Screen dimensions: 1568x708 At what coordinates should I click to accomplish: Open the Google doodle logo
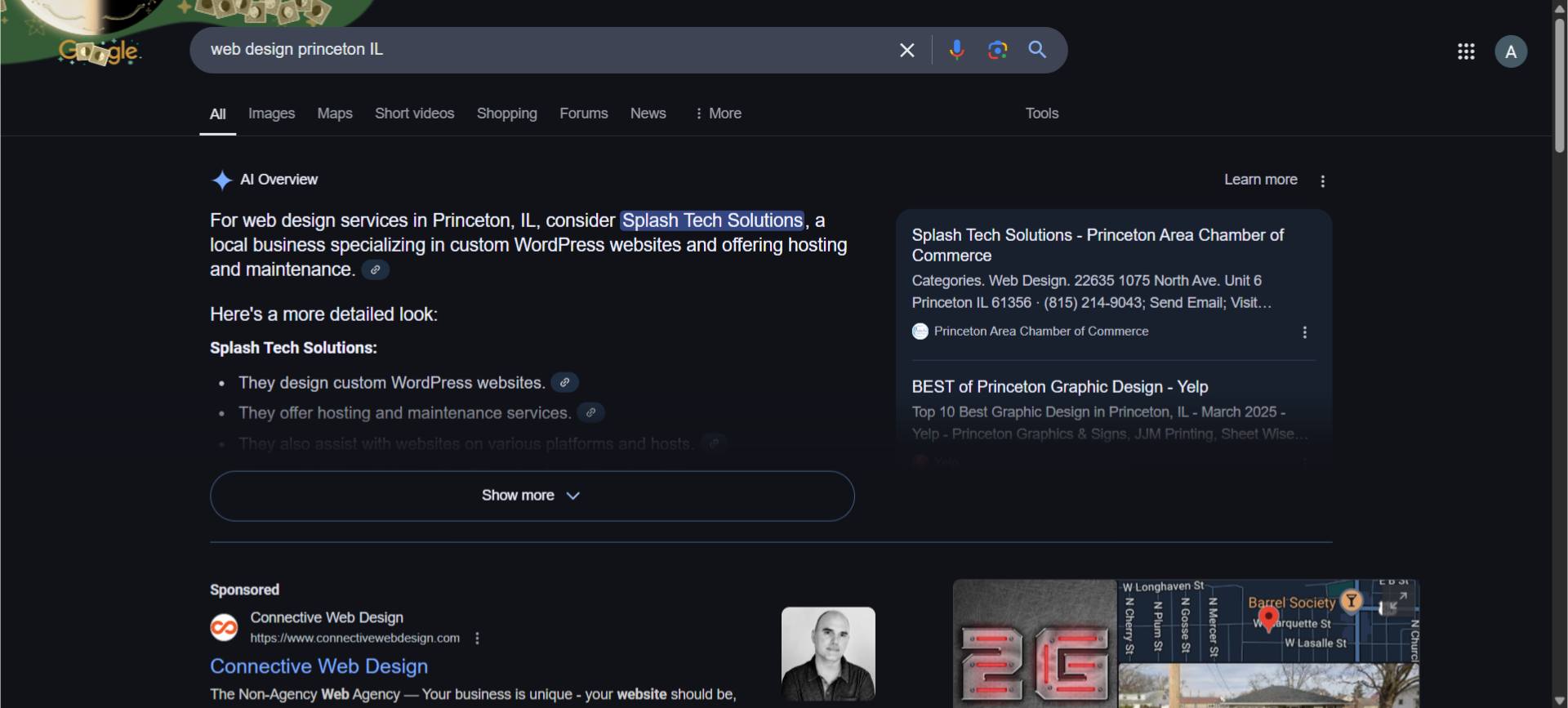coord(100,51)
